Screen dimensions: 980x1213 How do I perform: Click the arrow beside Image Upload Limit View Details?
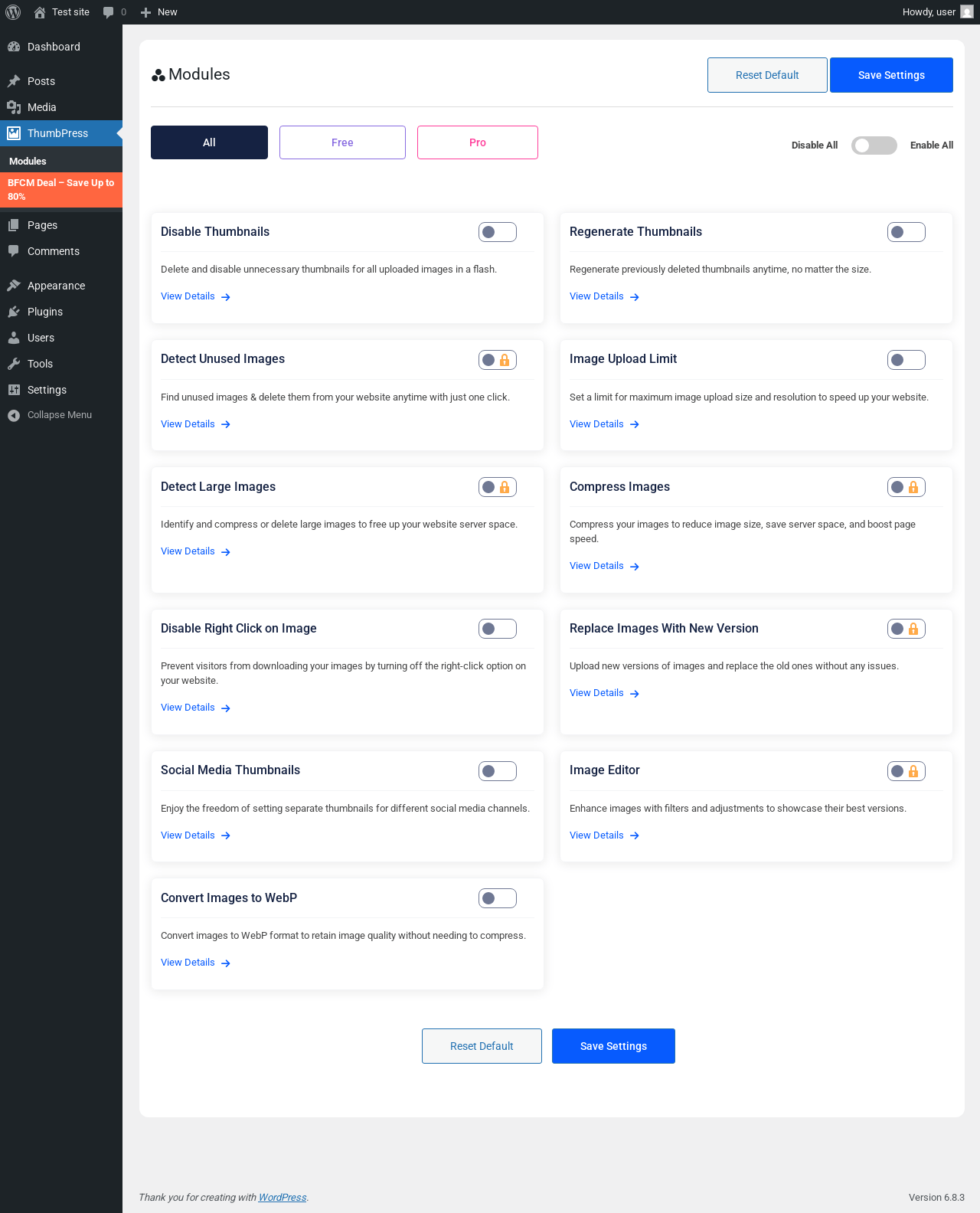tap(635, 424)
